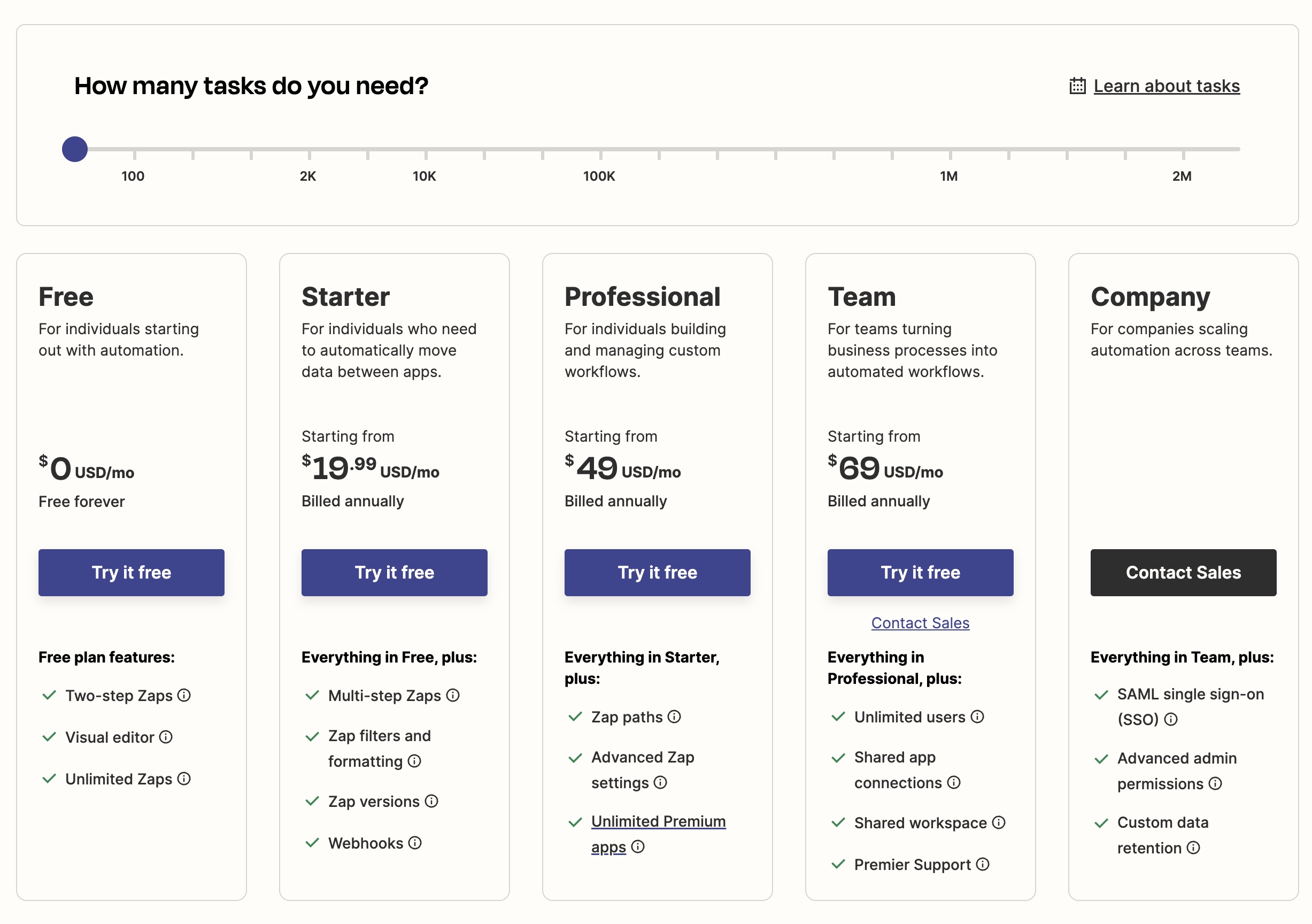Click the info icon next to Multi-step Zaps
This screenshot has width=1312, height=924.
tap(453, 696)
